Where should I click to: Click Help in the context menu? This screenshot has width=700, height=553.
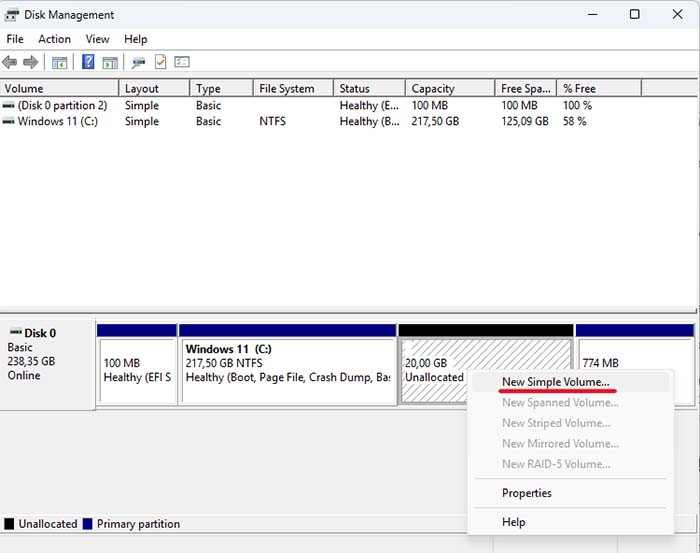pos(513,521)
